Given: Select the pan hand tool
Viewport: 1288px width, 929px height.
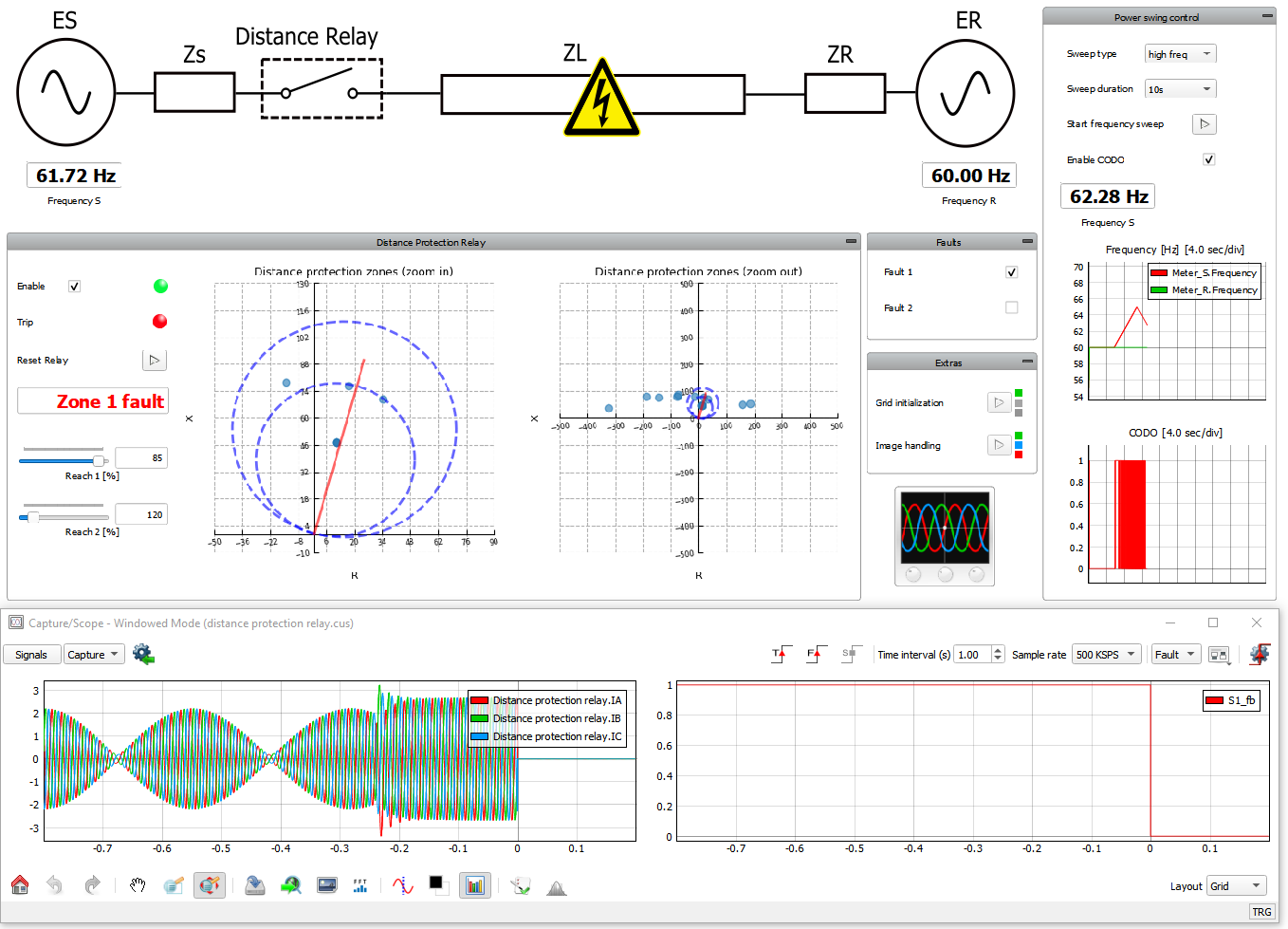Looking at the screenshot, I should coord(138,885).
